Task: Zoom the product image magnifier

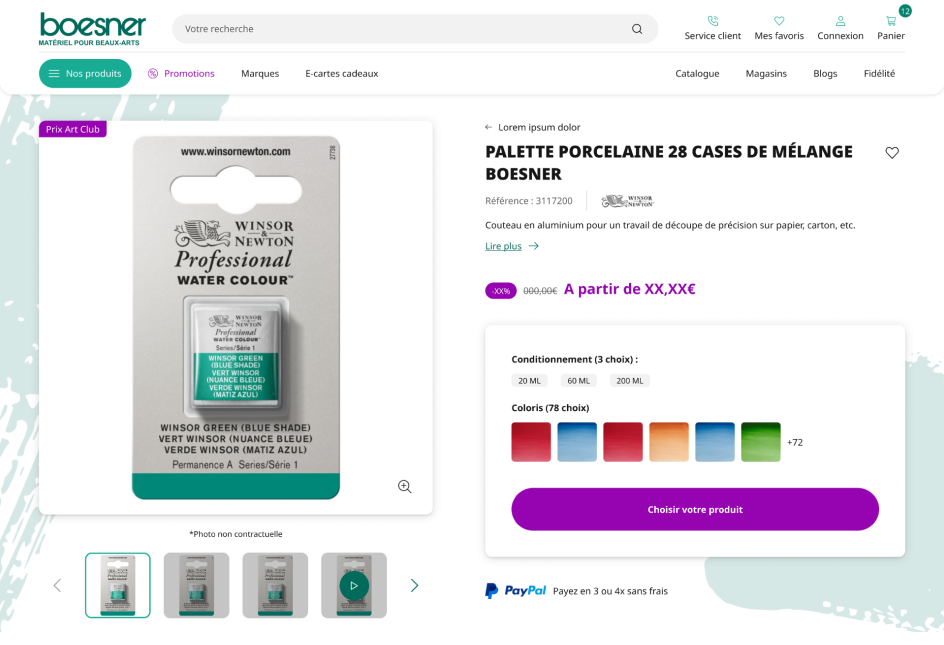Action: 404,486
